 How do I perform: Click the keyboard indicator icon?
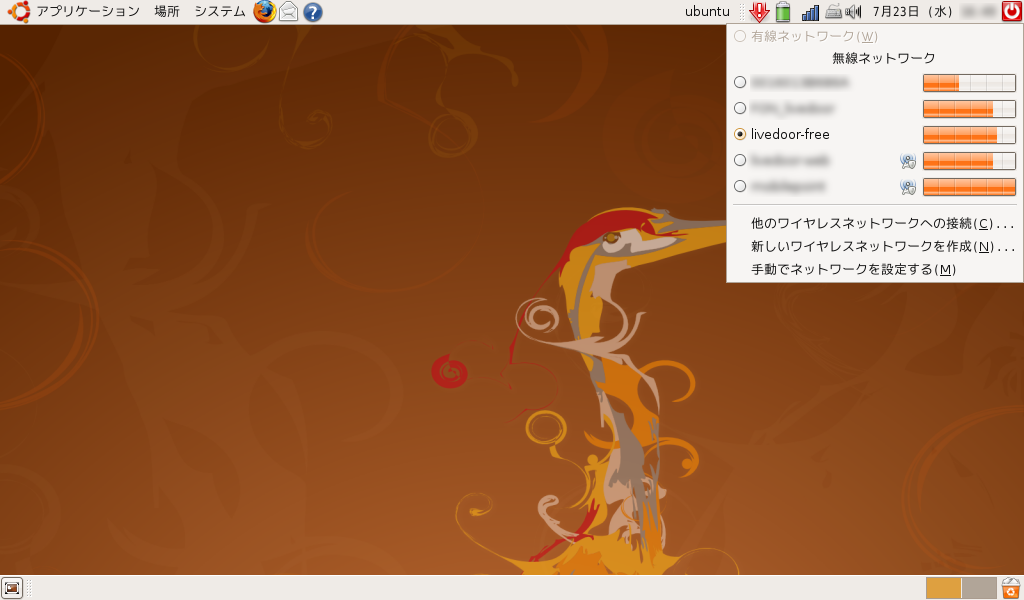(x=832, y=12)
